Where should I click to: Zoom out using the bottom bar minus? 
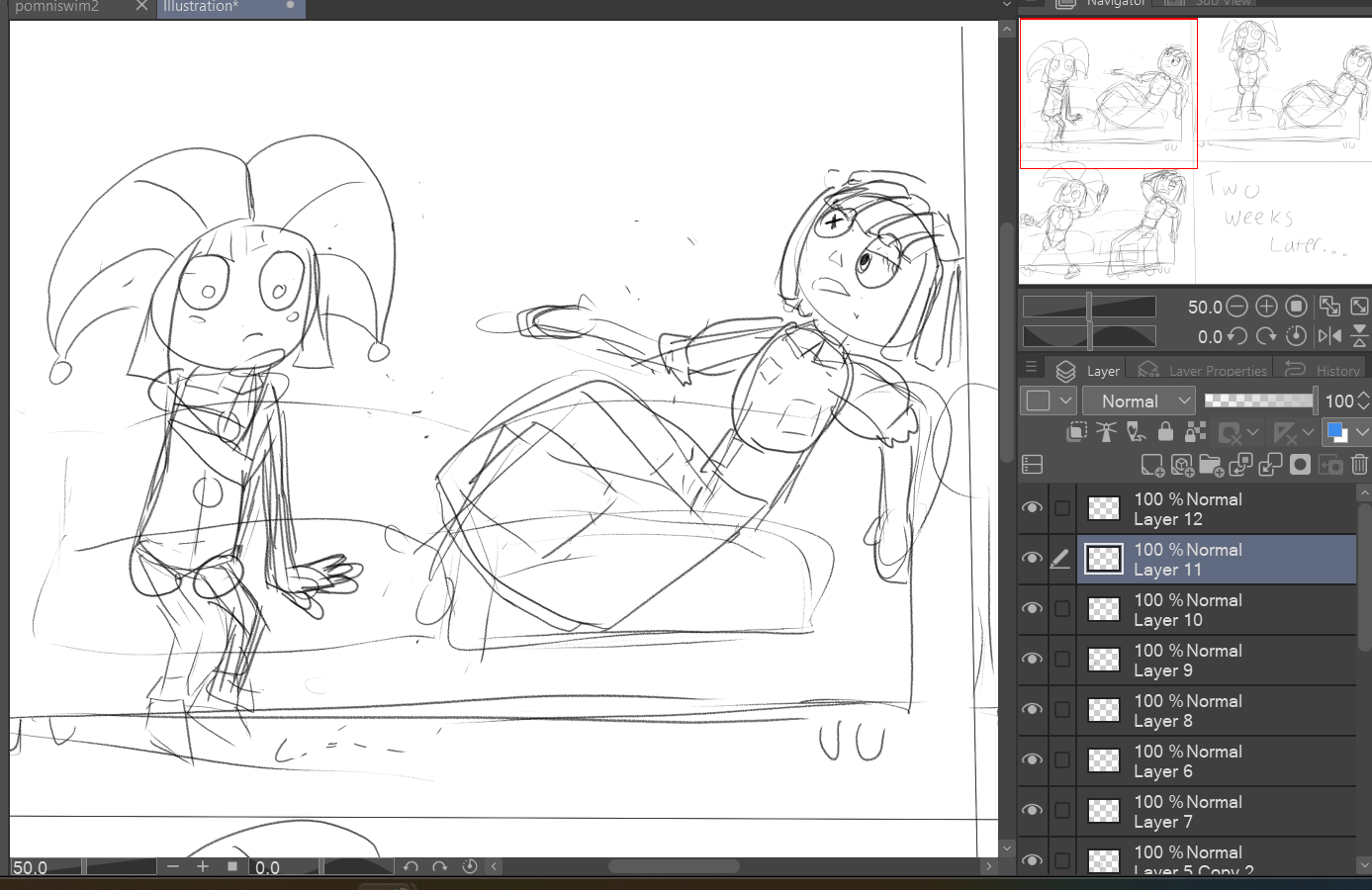(173, 866)
